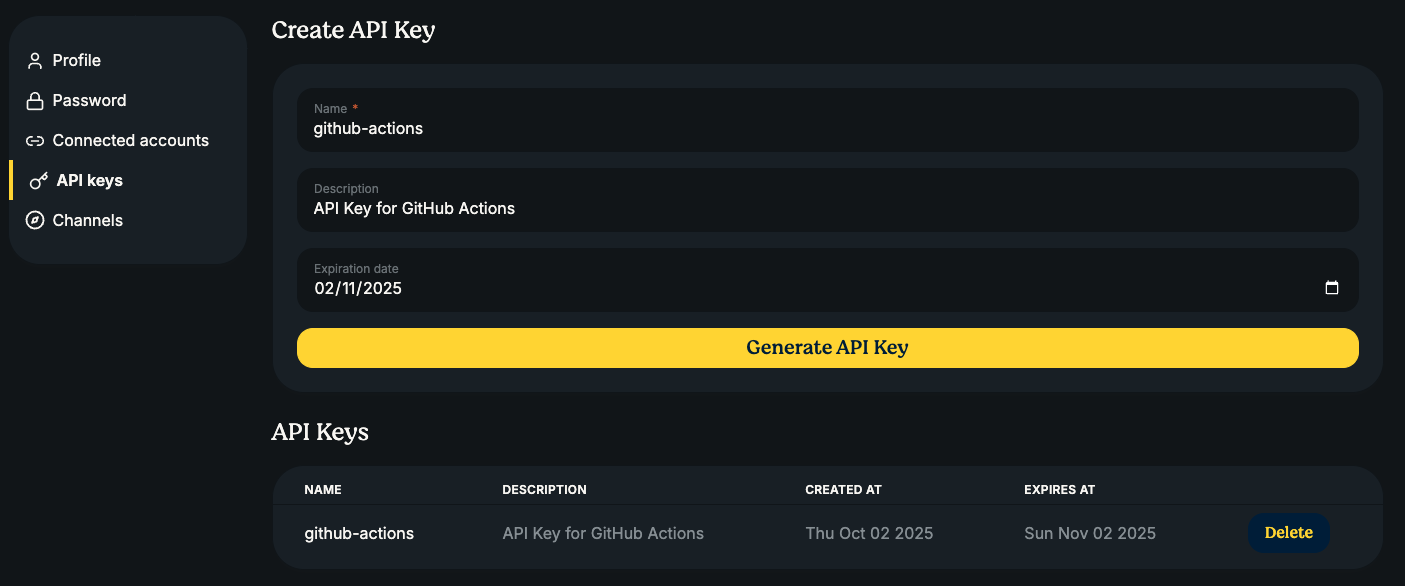
Task: Select the API keys menu item
Action: click(90, 181)
